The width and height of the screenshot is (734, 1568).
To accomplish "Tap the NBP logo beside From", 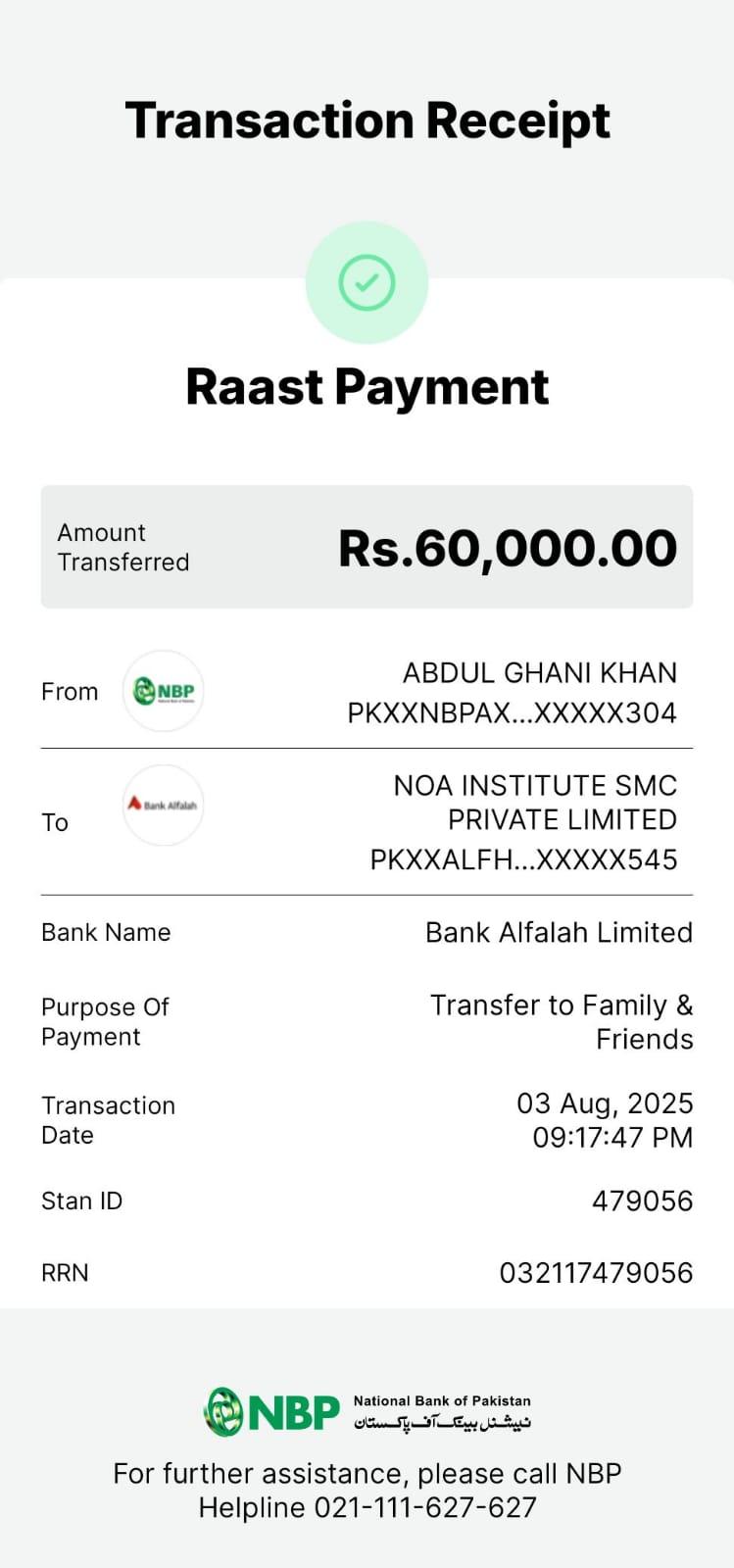I will click(x=163, y=691).
